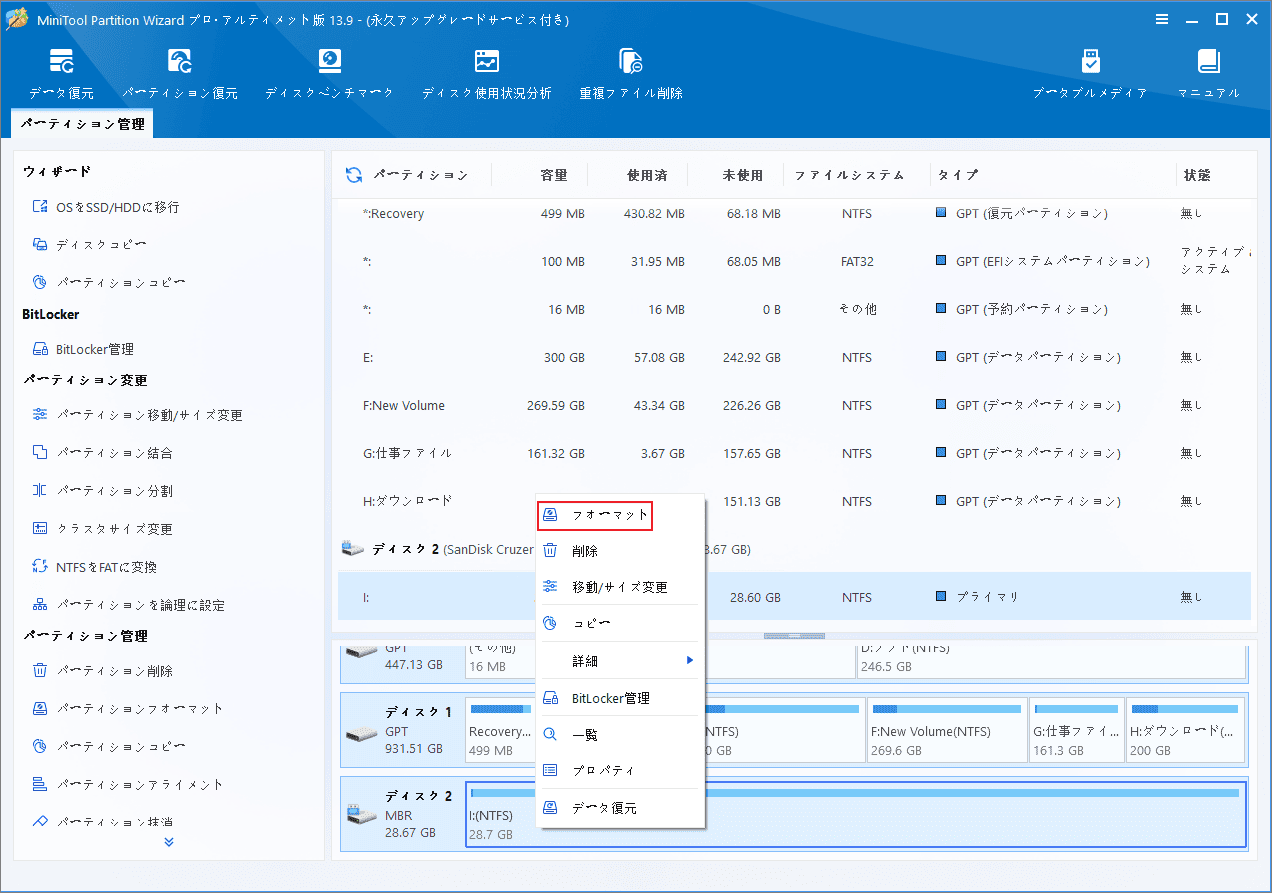Viewport: 1272px width, 893px height.
Task: Select H:ダウンロード block in disk map
Action: coord(1186,731)
